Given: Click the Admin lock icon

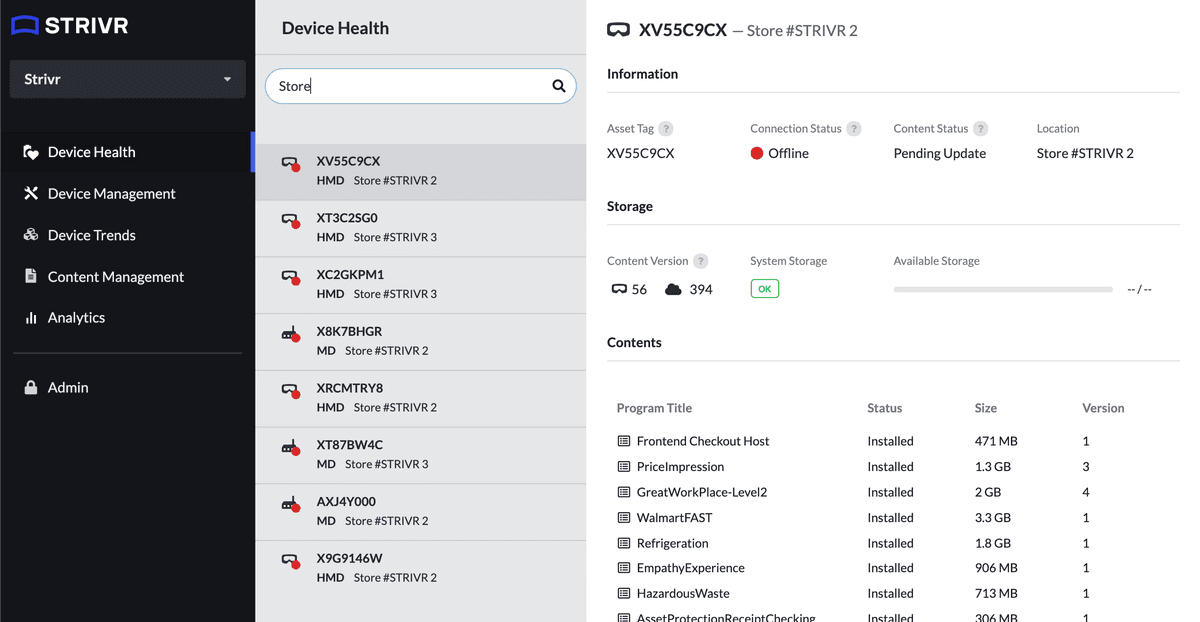Looking at the screenshot, I should pyautogui.click(x=31, y=387).
